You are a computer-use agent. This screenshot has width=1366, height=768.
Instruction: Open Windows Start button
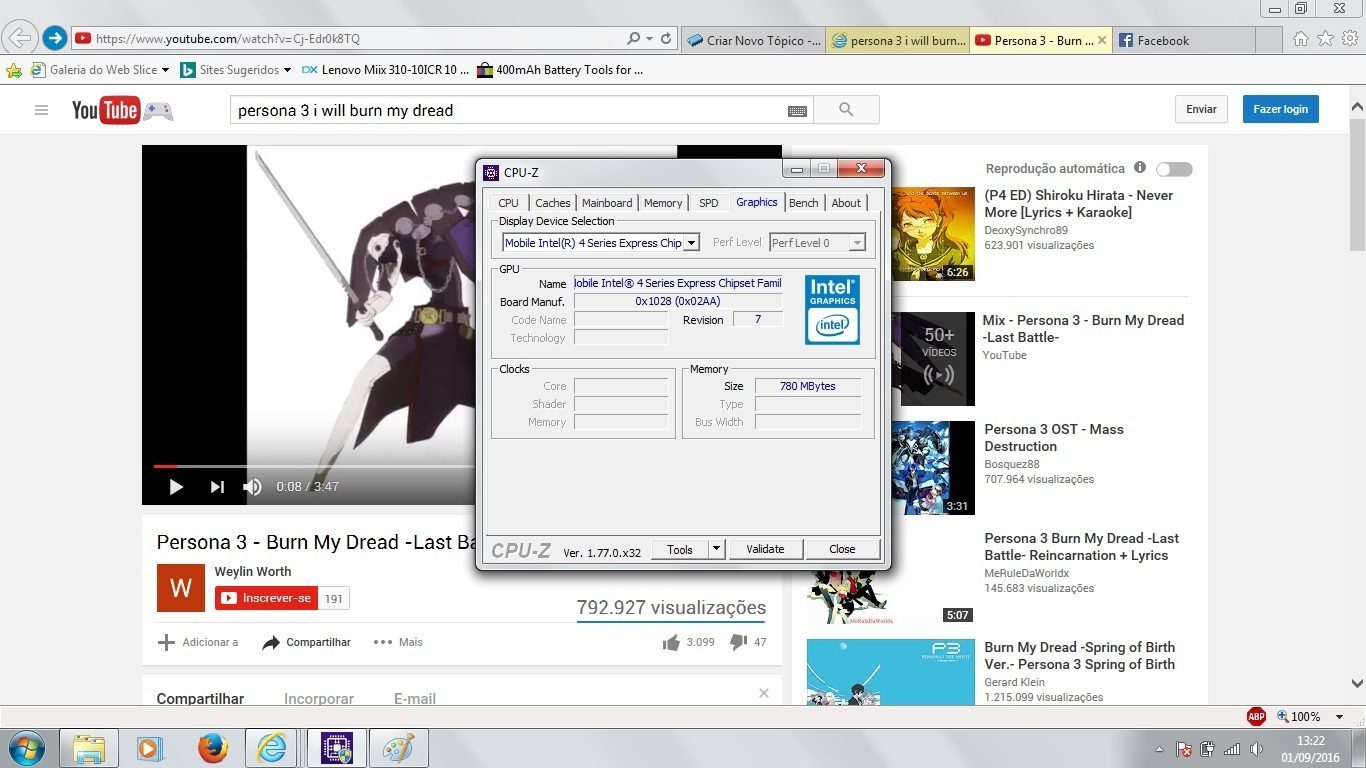(25, 748)
